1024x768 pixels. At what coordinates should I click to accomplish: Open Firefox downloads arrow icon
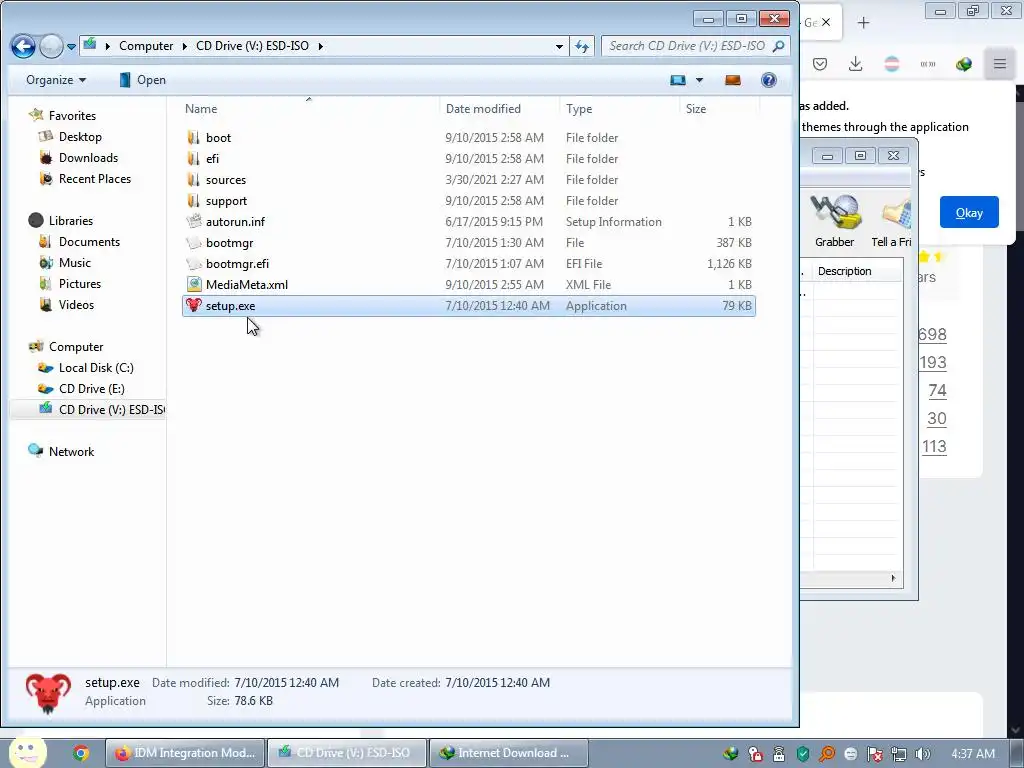click(x=856, y=64)
